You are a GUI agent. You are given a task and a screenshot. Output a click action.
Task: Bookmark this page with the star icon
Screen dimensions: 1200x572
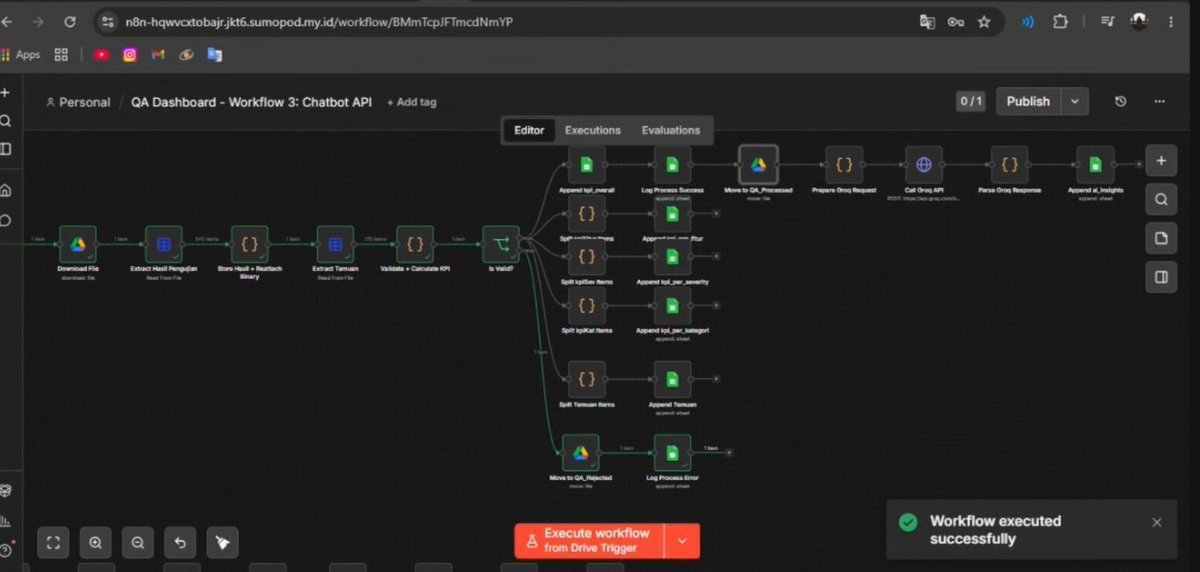tap(984, 21)
